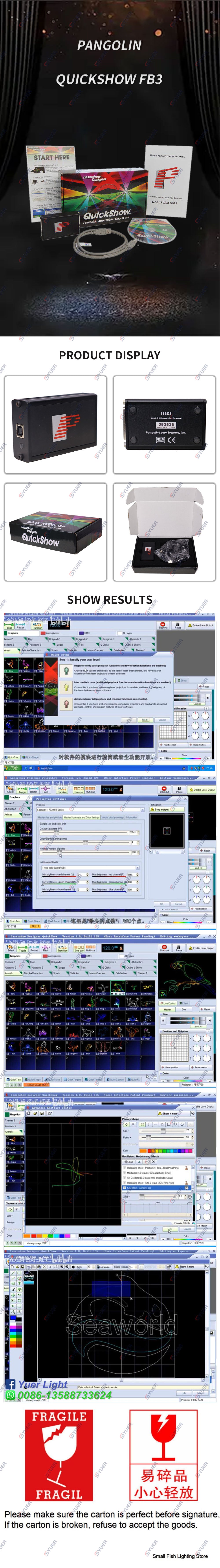Toggle Enable Laser Output in quick setup screenshot

(201, 625)
